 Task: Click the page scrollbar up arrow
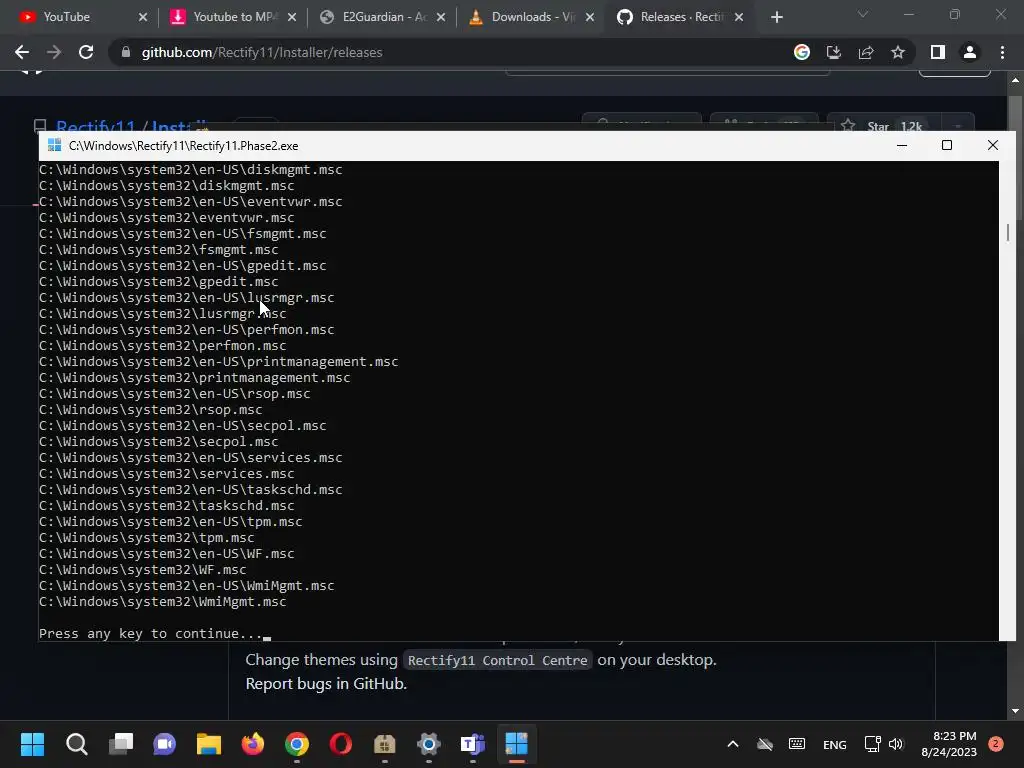click(1015, 80)
